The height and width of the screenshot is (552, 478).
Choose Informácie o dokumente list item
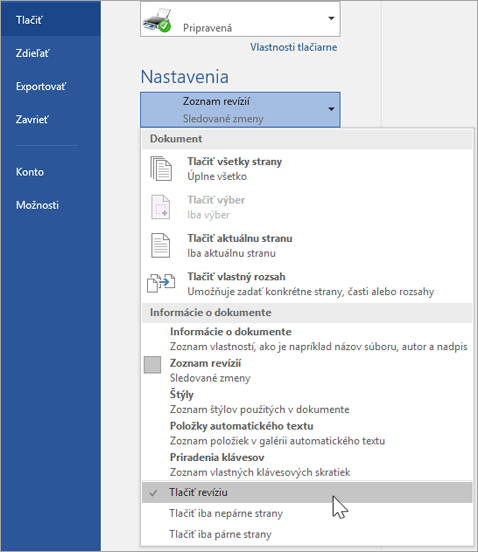(307, 339)
